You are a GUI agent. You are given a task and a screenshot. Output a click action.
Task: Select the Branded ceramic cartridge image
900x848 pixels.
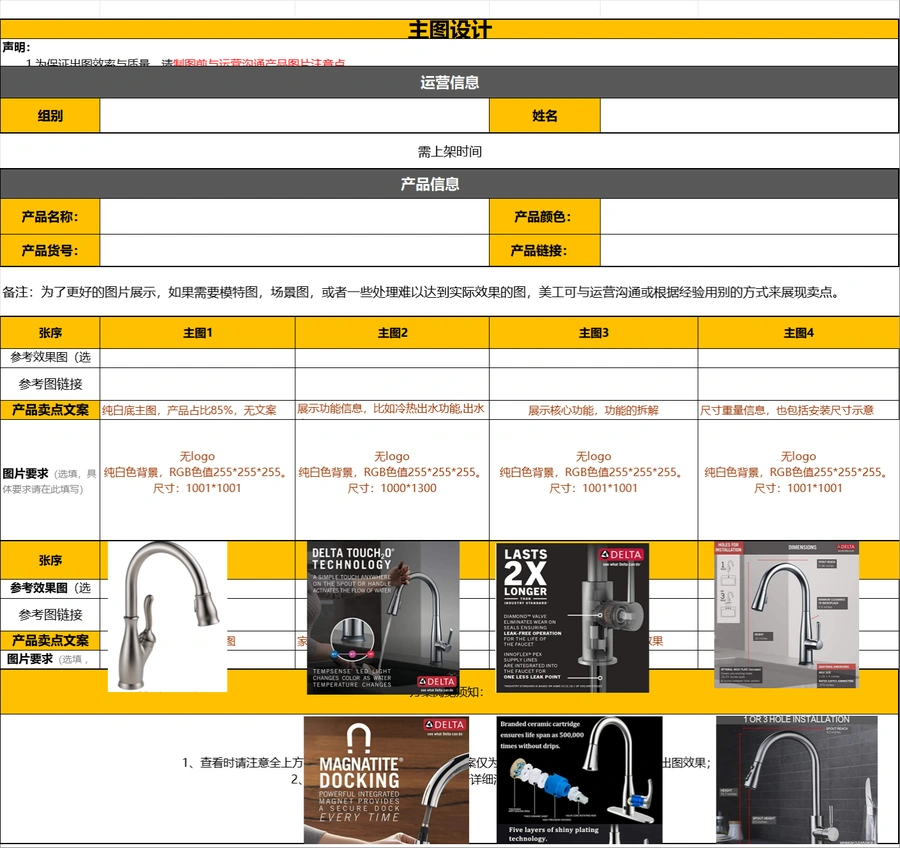point(579,780)
